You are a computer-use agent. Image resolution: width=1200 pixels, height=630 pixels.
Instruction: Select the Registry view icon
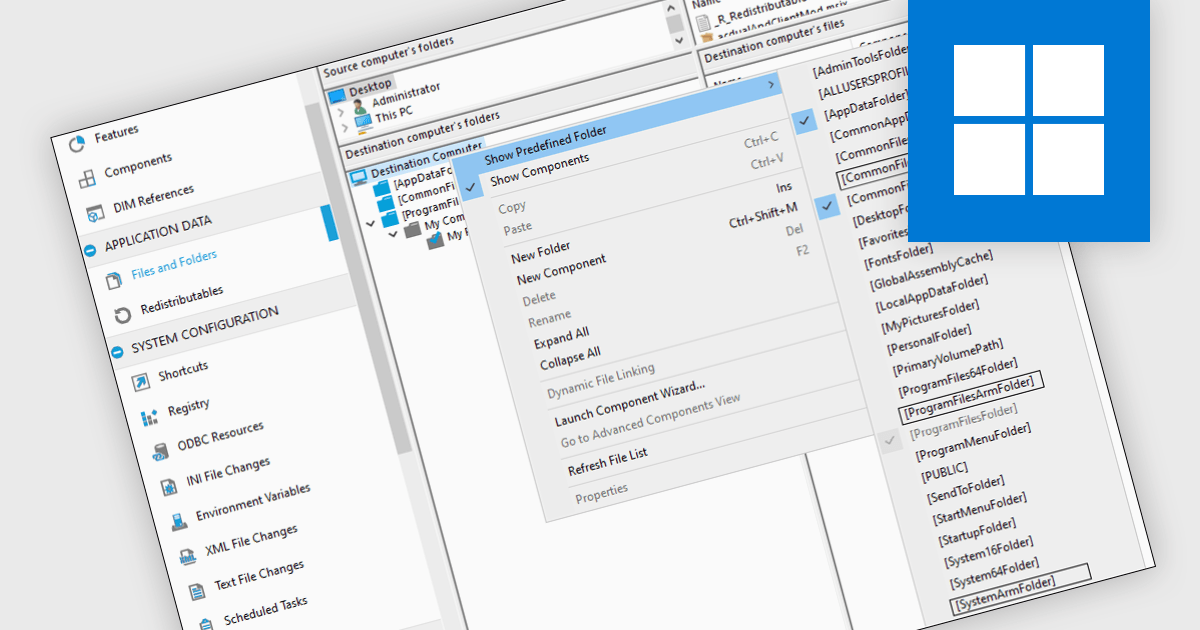point(149,417)
